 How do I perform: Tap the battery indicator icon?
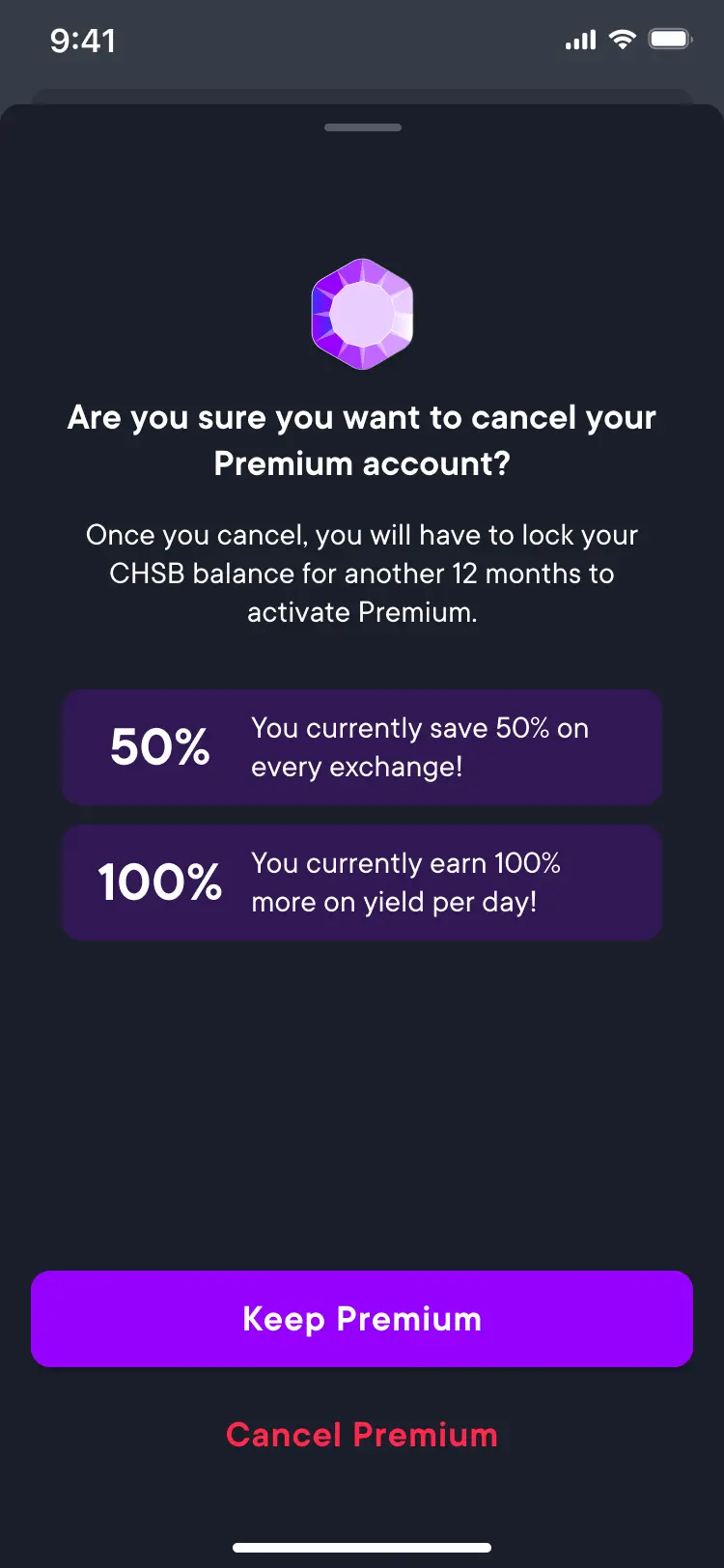click(668, 40)
